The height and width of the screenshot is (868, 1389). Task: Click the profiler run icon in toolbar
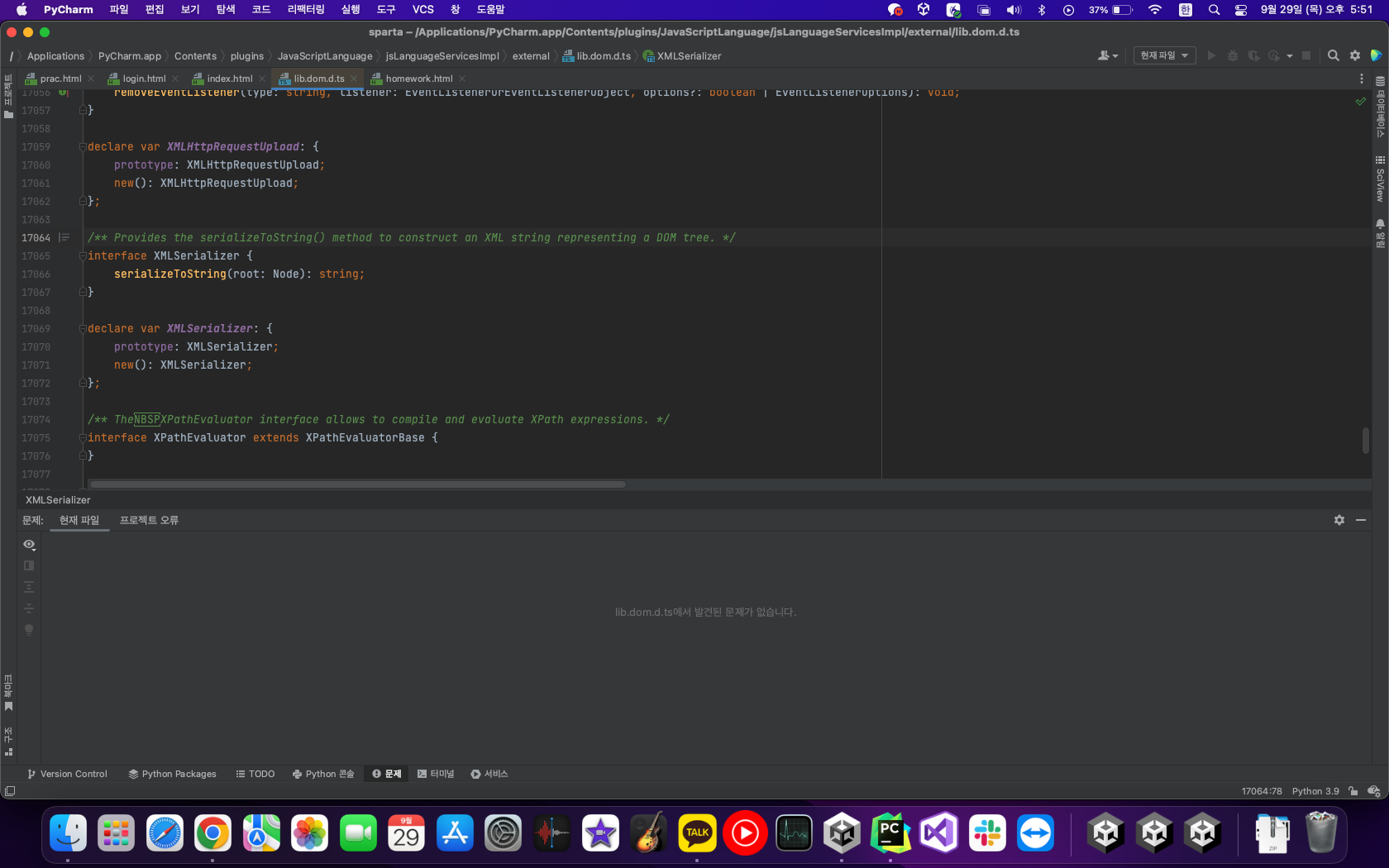coord(1274,55)
